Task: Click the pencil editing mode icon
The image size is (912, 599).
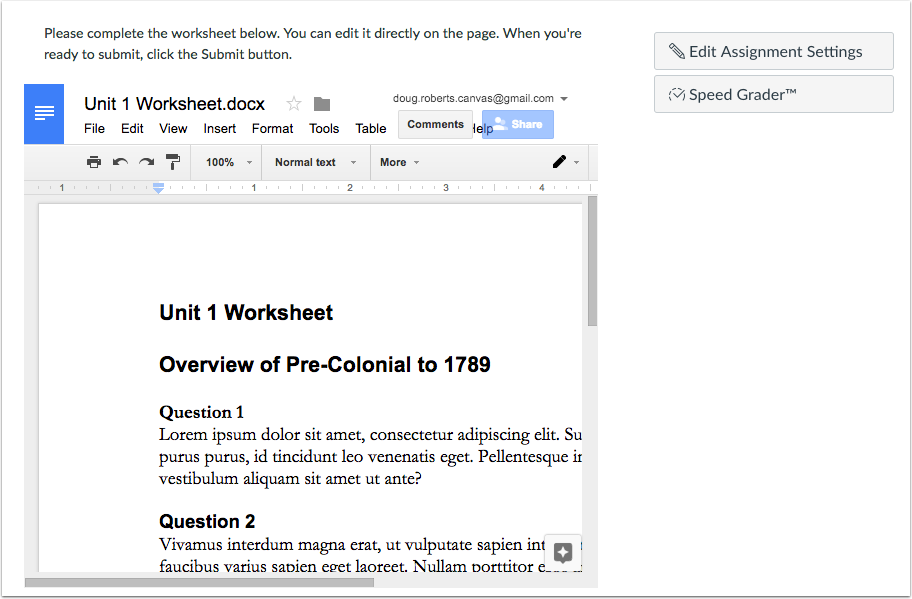Action: click(x=559, y=162)
